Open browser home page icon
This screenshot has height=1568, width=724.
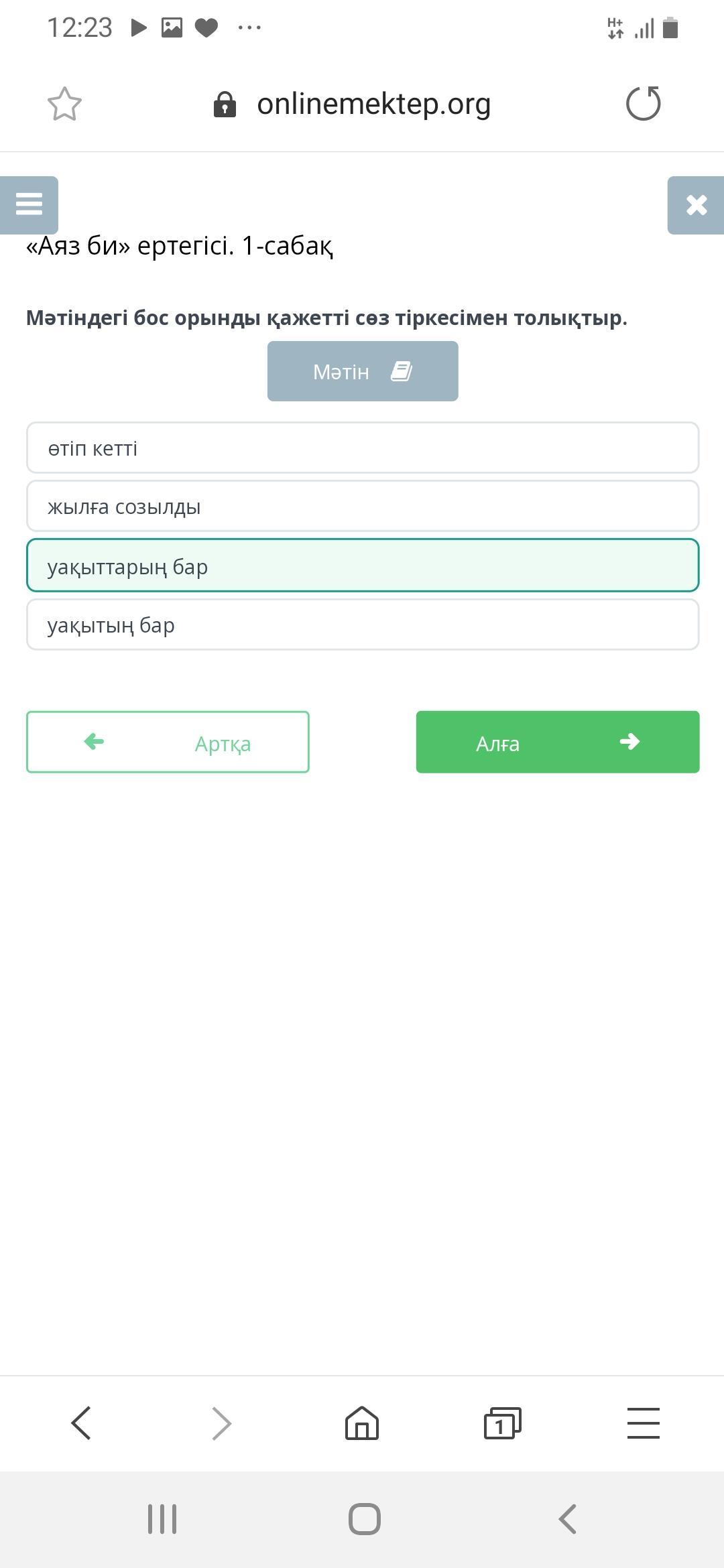[x=362, y=1422]
